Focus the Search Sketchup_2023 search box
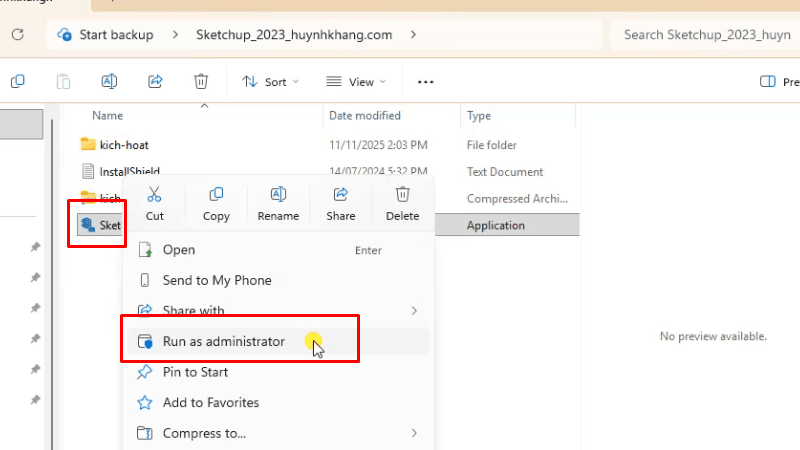 point(706,35)
